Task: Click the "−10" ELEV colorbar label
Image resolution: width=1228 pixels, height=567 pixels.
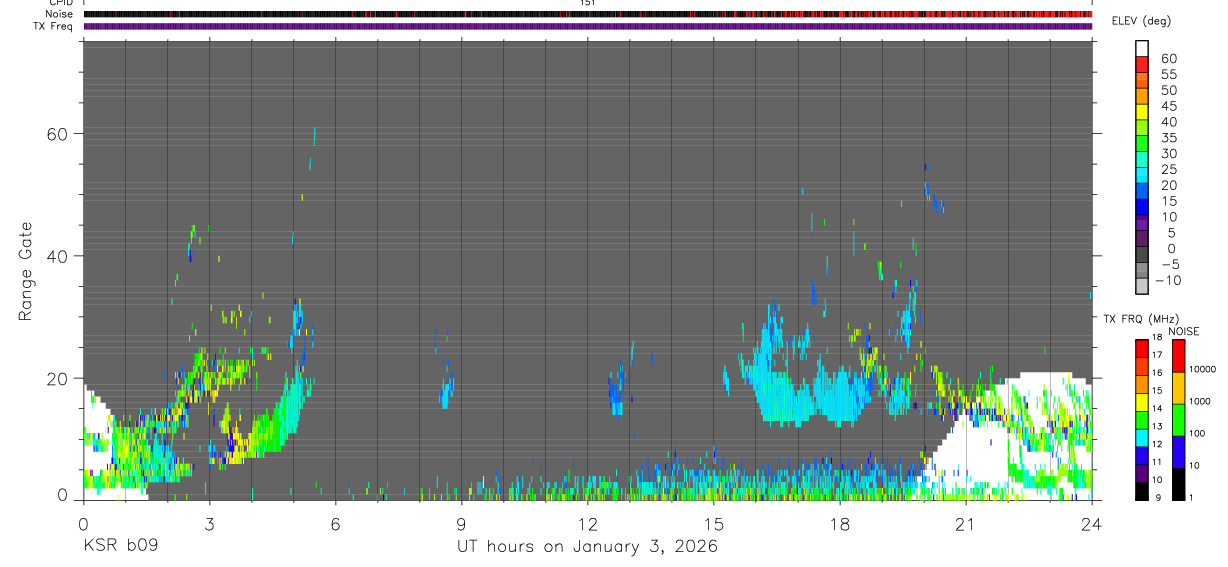Action: (1166, 281)
